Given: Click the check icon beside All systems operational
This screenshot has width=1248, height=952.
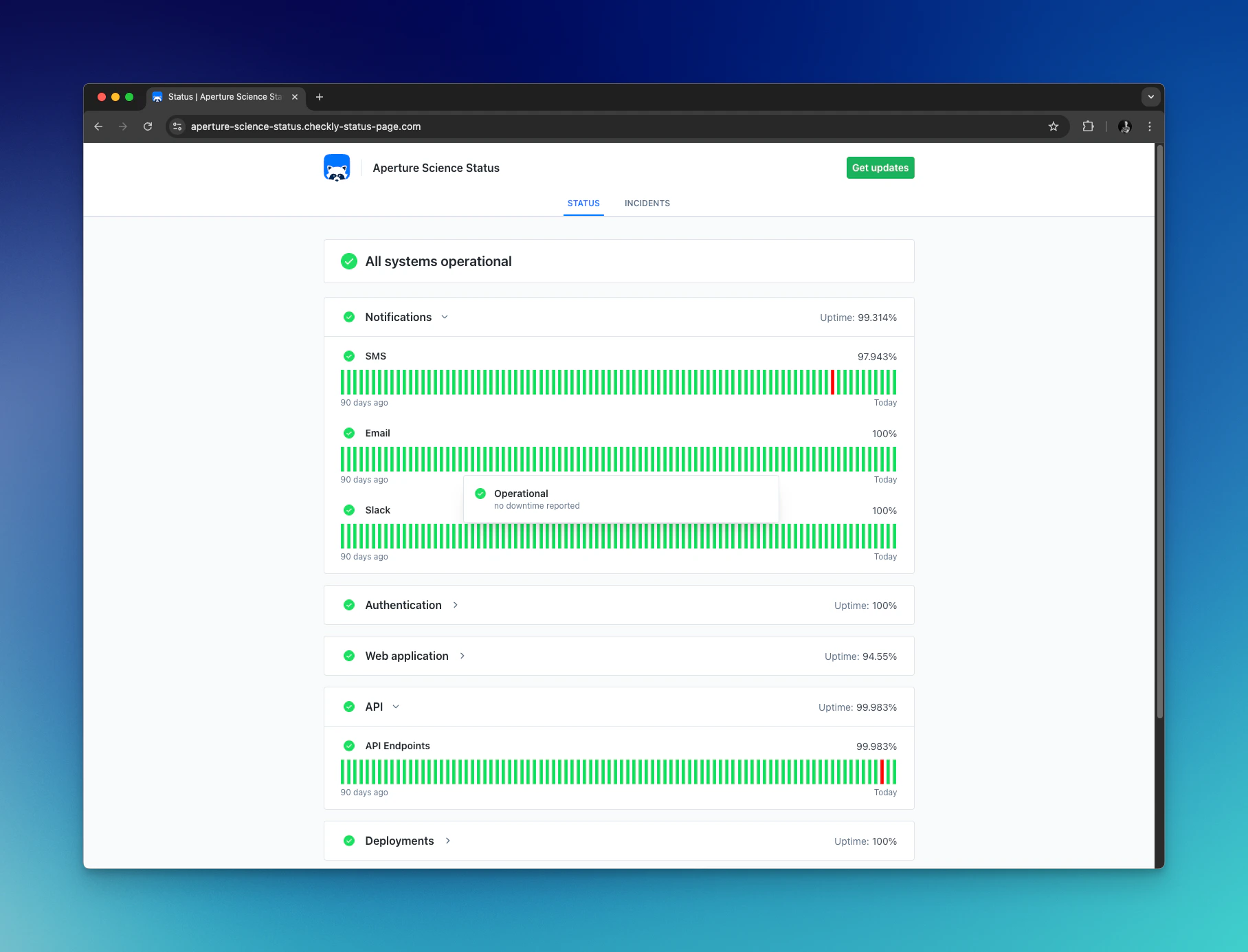Looking at the screenshot, I should [x=349, y=261].
